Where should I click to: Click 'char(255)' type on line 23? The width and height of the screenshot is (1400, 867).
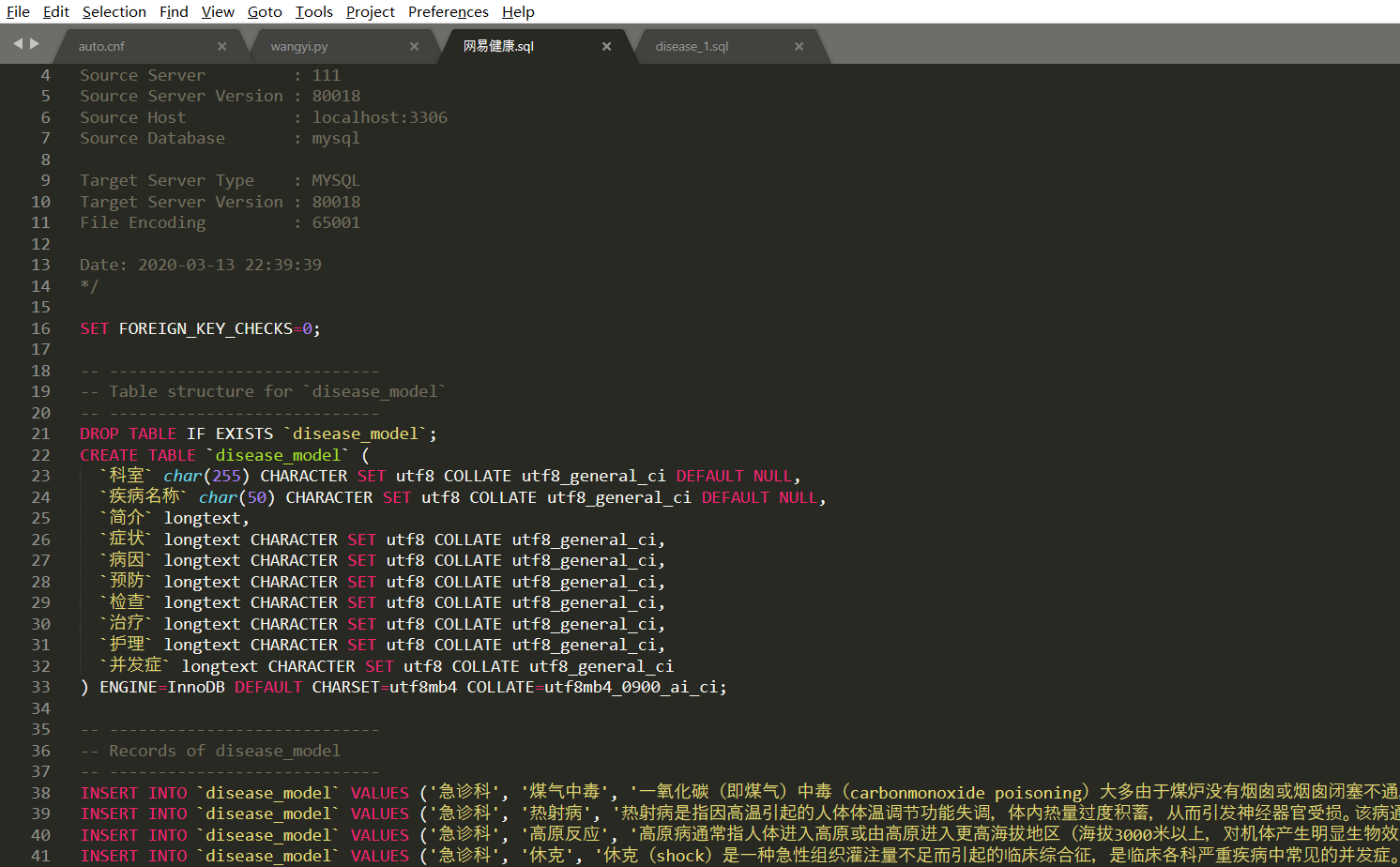(x=206, y=476)
